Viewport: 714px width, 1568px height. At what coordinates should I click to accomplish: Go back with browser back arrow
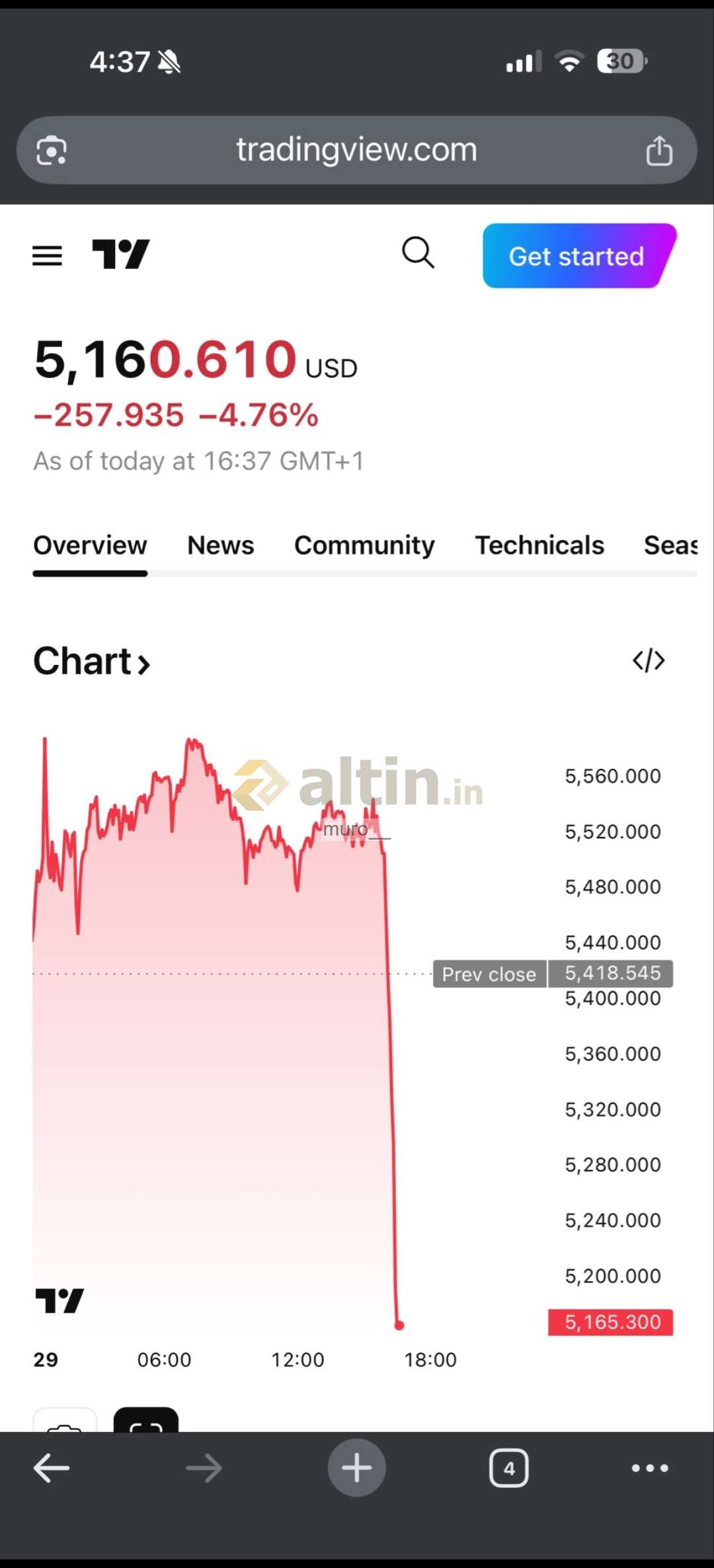[x=52, y=1468]
